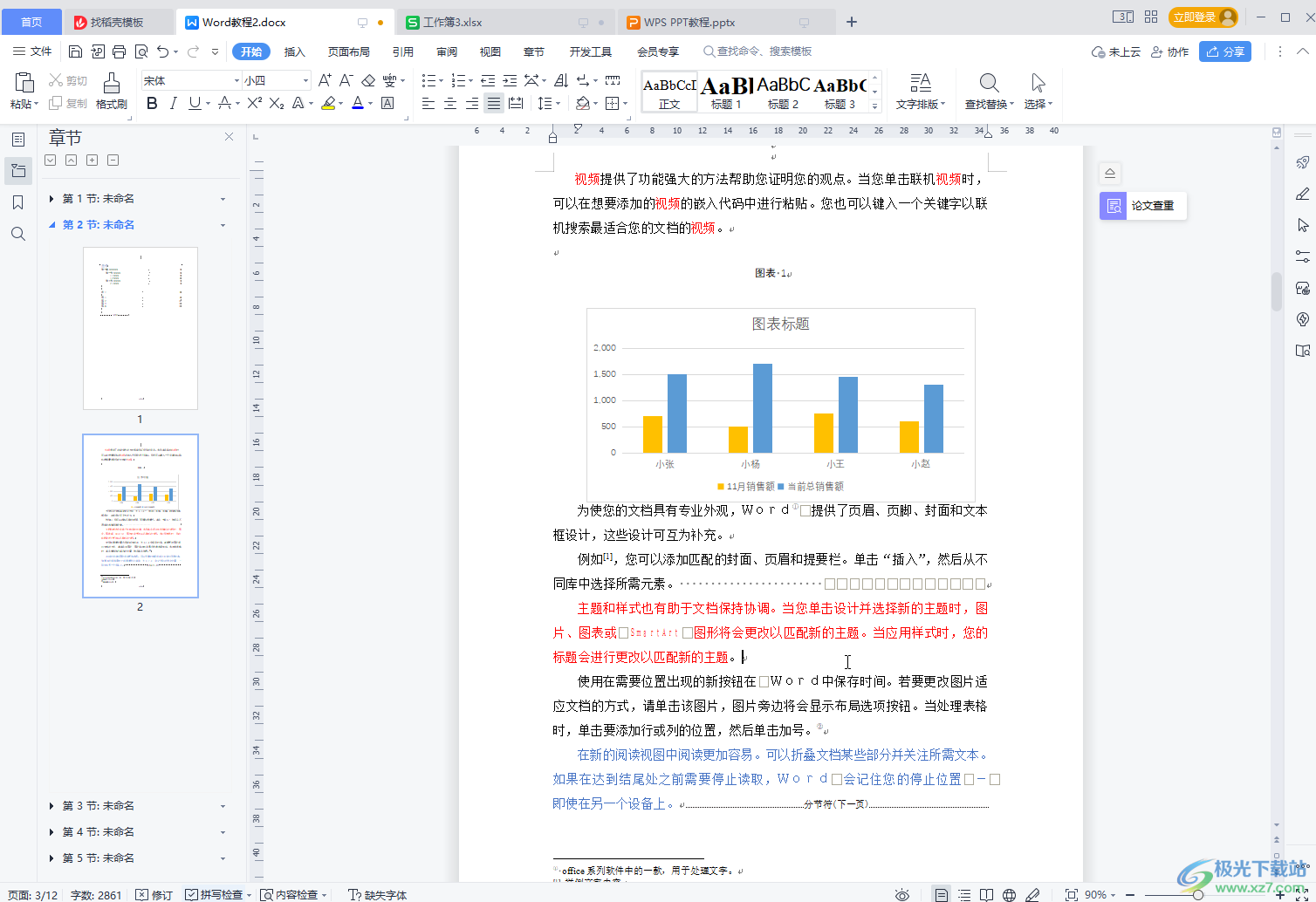Image resolution: width=1316 pixels, height=902 pixels.
Task: Open the 引用 ribbon tab
Action: point(403,52)
